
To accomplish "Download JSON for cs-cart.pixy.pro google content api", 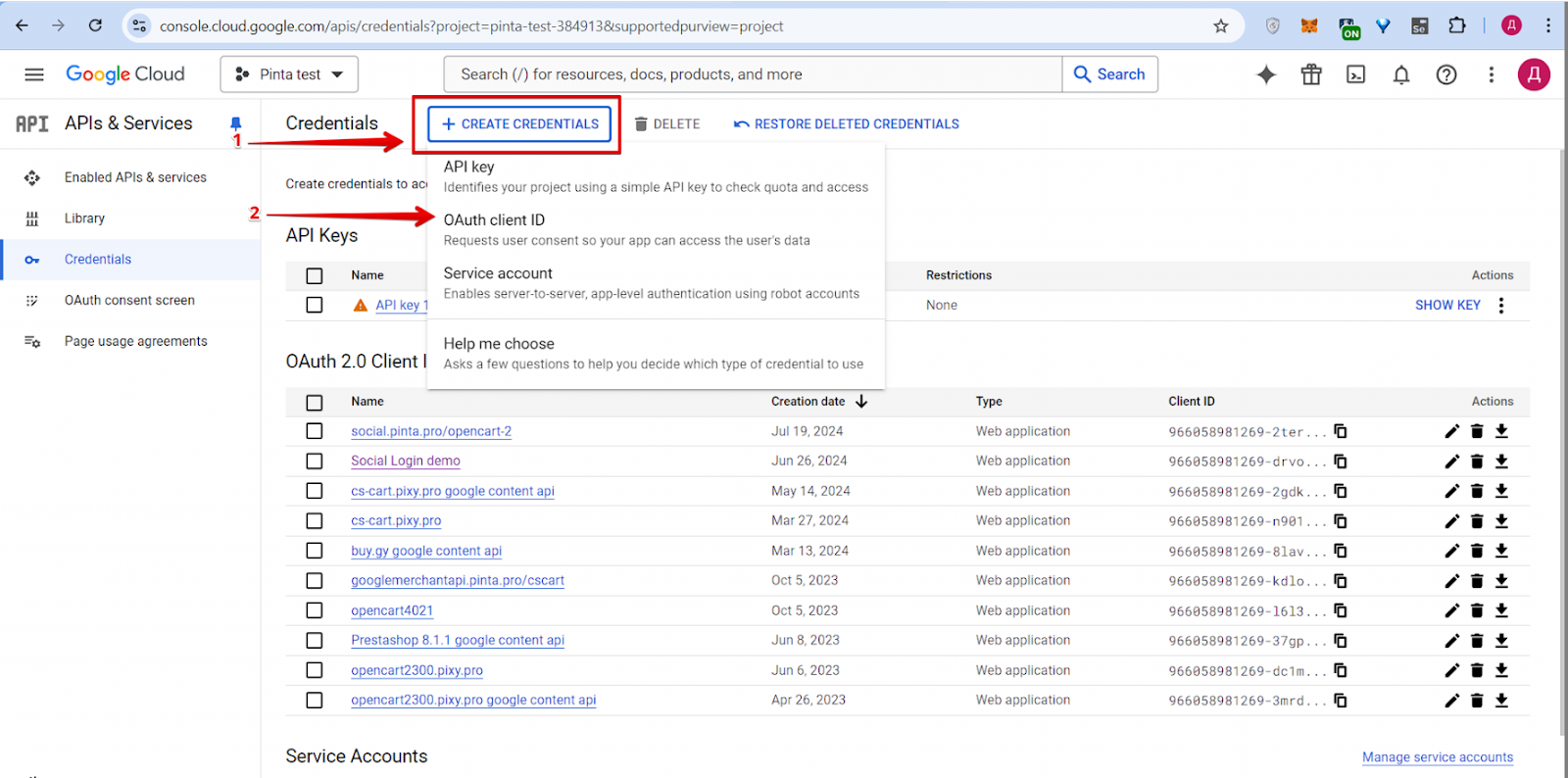I will tap(1501, 491).
